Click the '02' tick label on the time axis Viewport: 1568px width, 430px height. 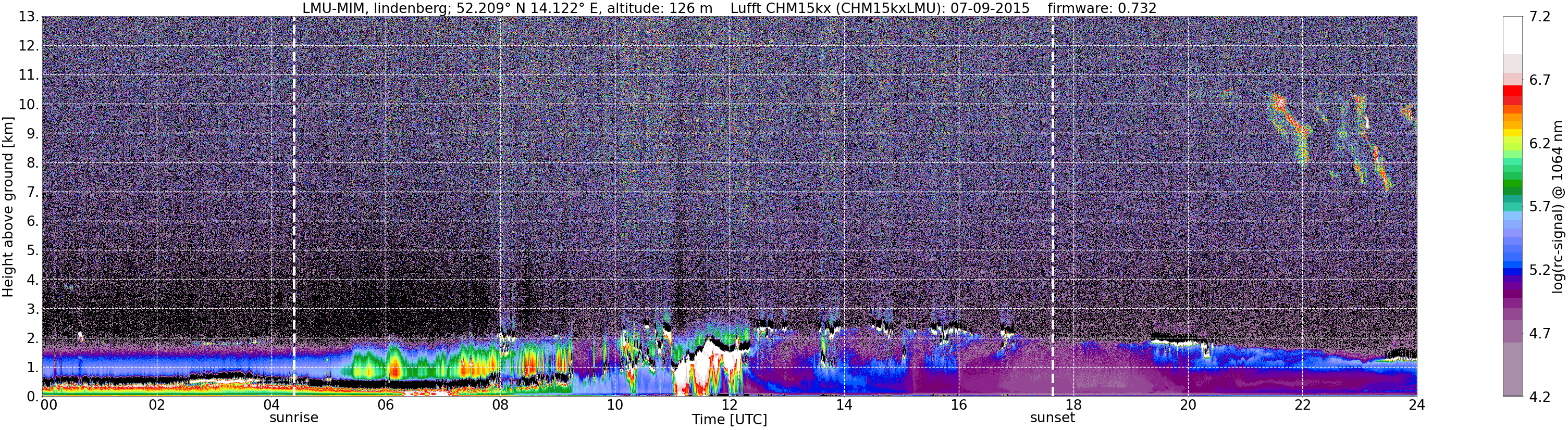coord(157,405)
